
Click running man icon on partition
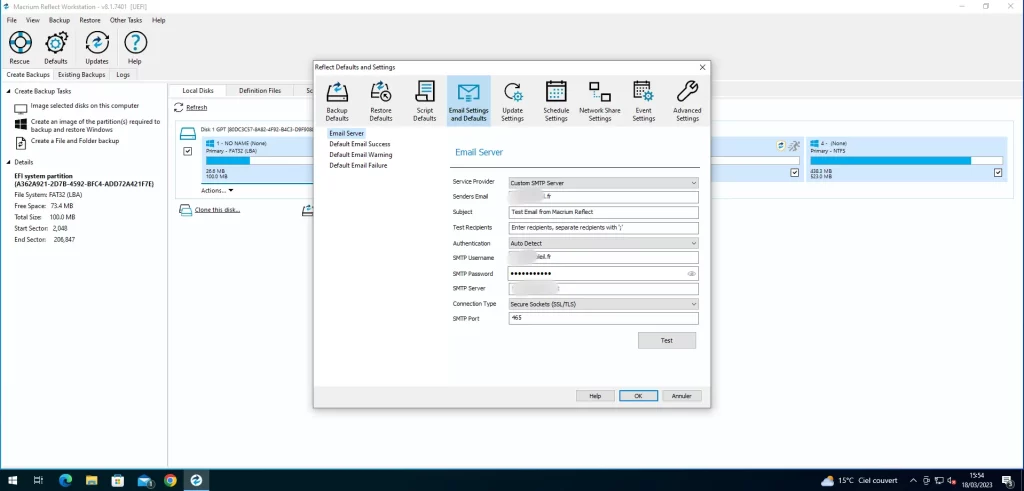(793, 145)
